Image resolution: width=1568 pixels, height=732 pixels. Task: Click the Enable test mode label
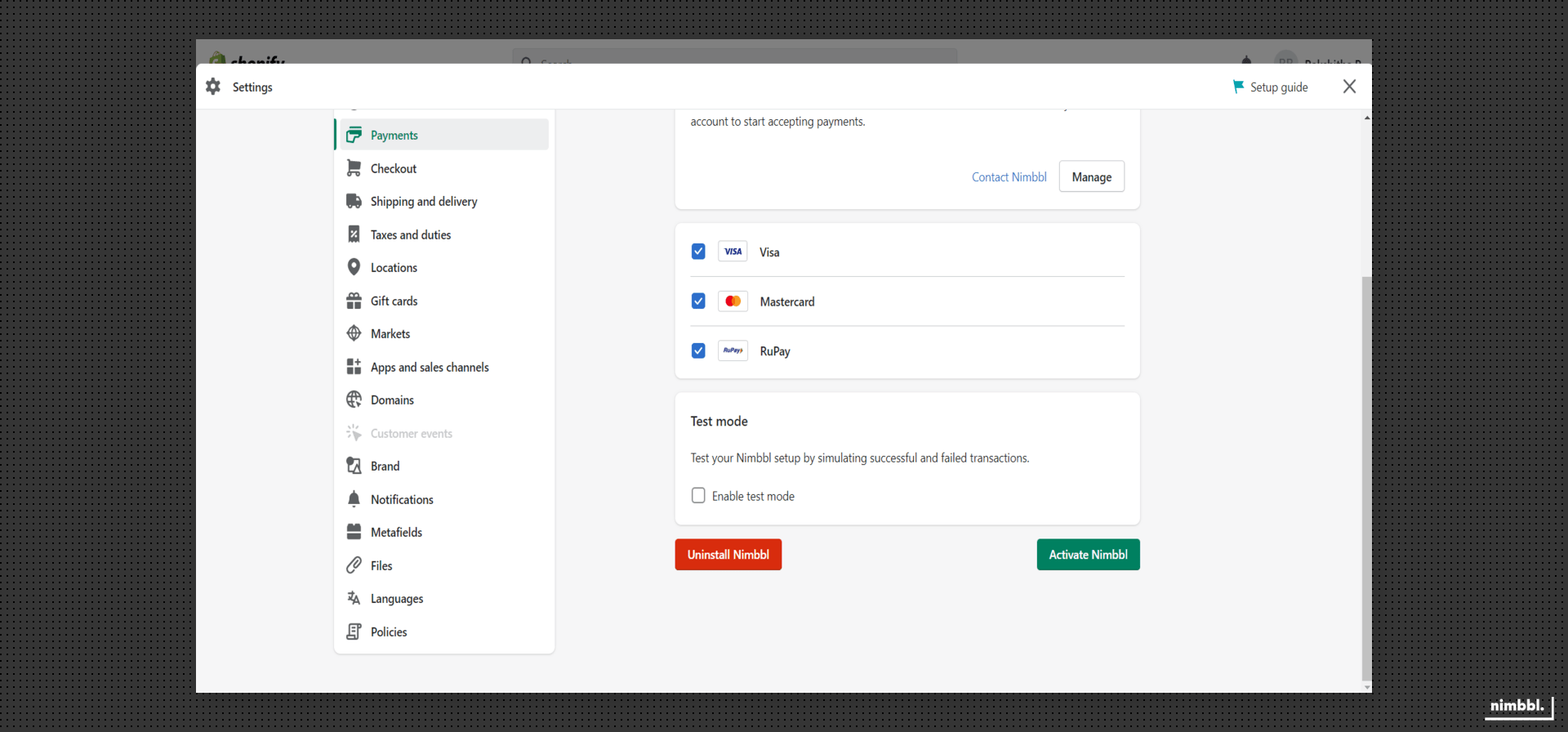pos(753,496)
